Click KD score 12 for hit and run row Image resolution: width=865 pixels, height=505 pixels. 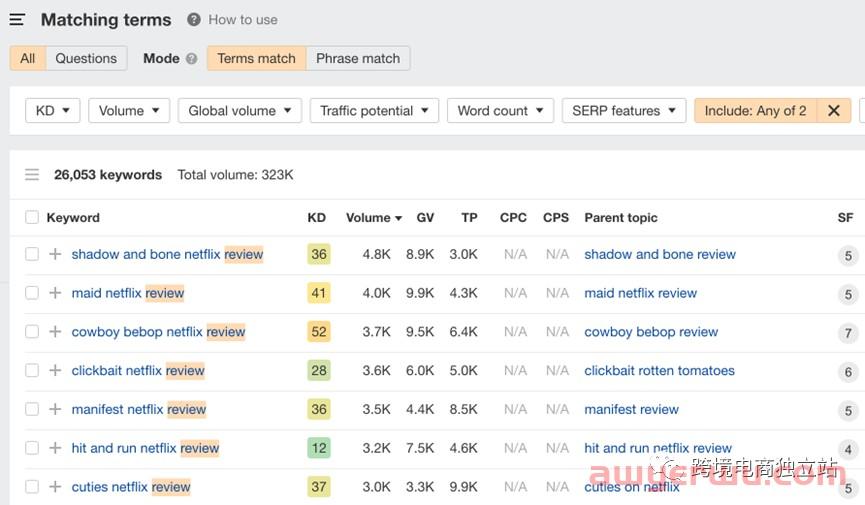point(319,448)
